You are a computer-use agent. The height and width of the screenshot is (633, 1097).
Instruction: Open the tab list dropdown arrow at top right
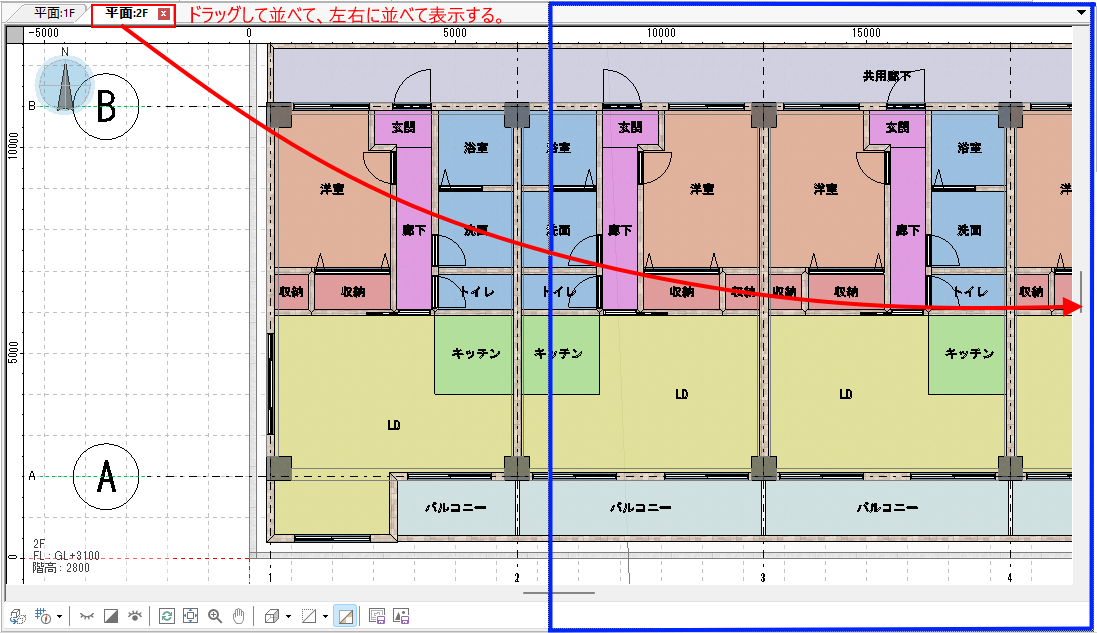pos(1082,13)
